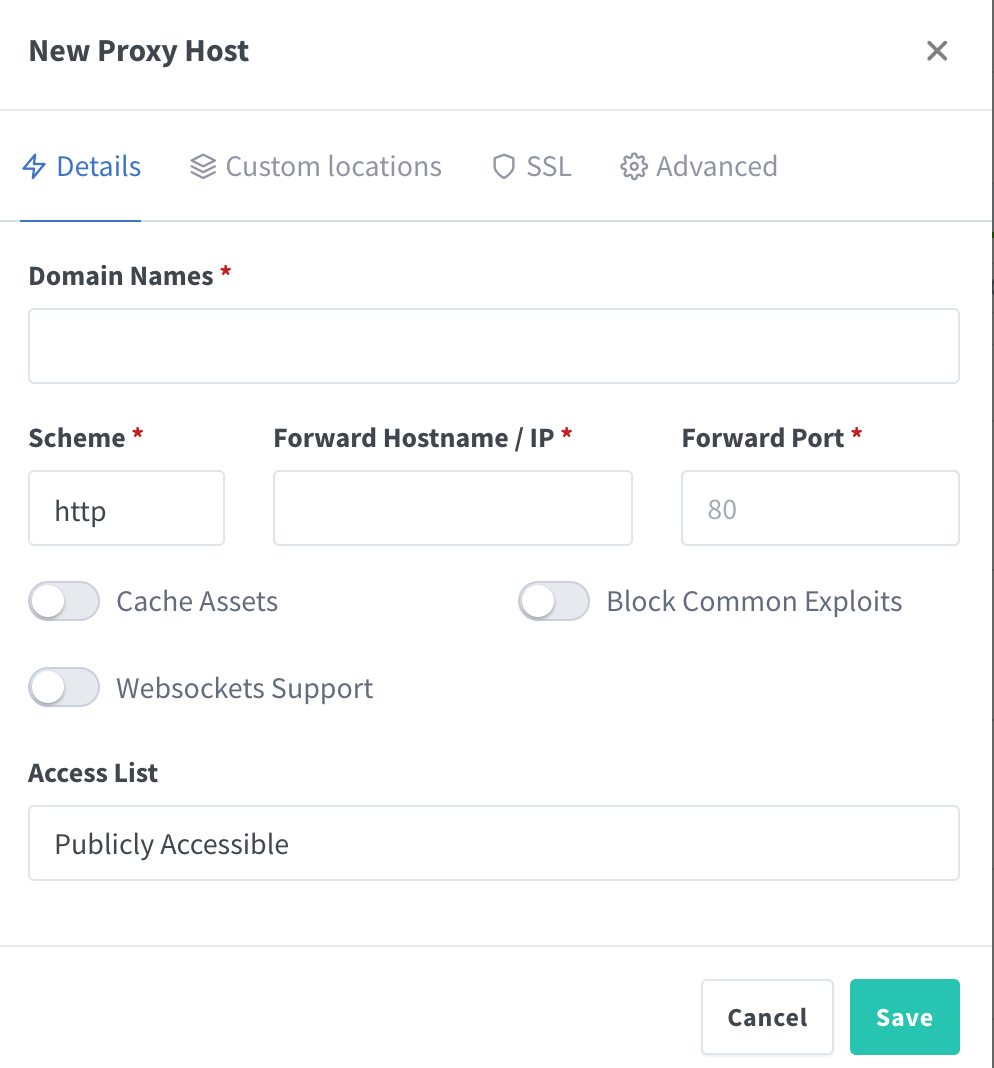Click the lightning bolt Details icon

[34, 166]
